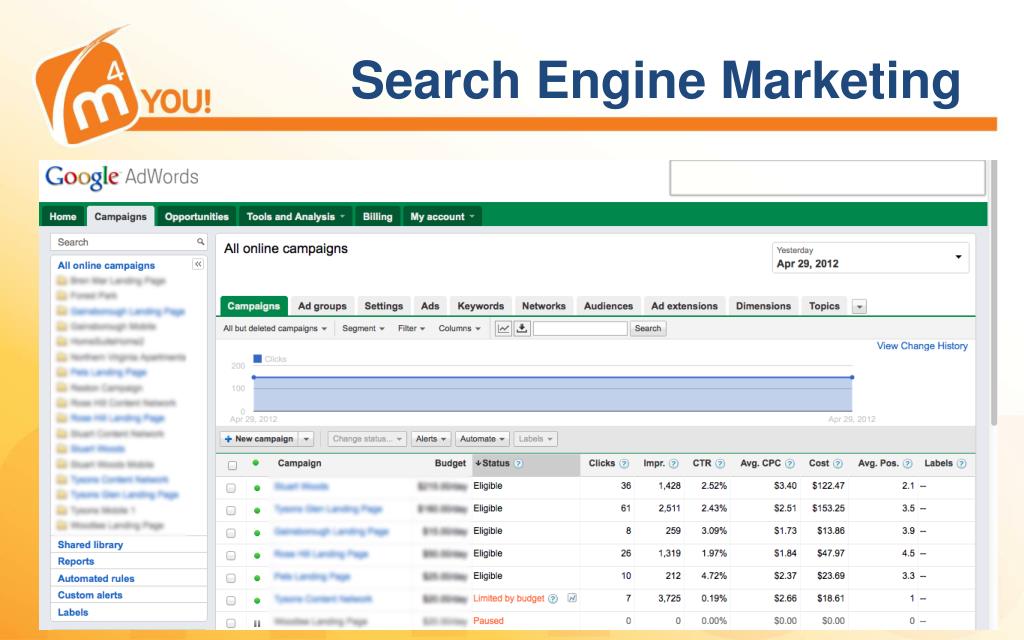
Task: Open the Change status dropdown
Action: pos(367,439)
